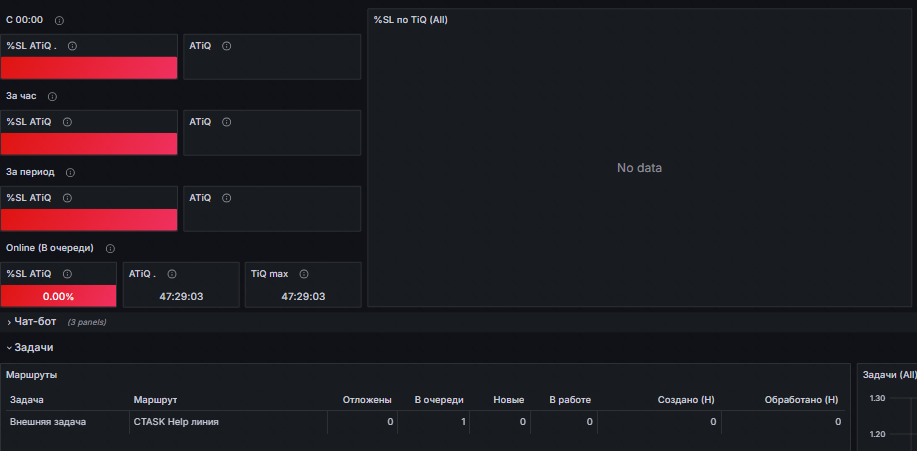917x451 pixels.
Task: Sort by В работе column header
Action: (570, 400)
